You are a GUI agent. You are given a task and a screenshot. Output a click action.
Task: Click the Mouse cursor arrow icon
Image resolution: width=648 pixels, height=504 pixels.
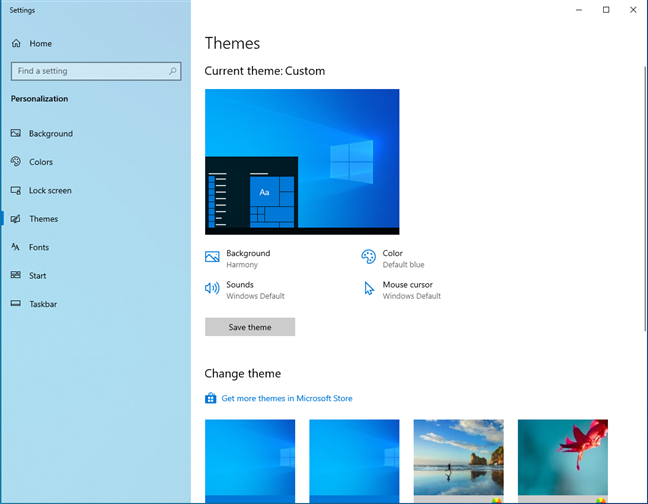pyautogui.click(x=369, y=288)
